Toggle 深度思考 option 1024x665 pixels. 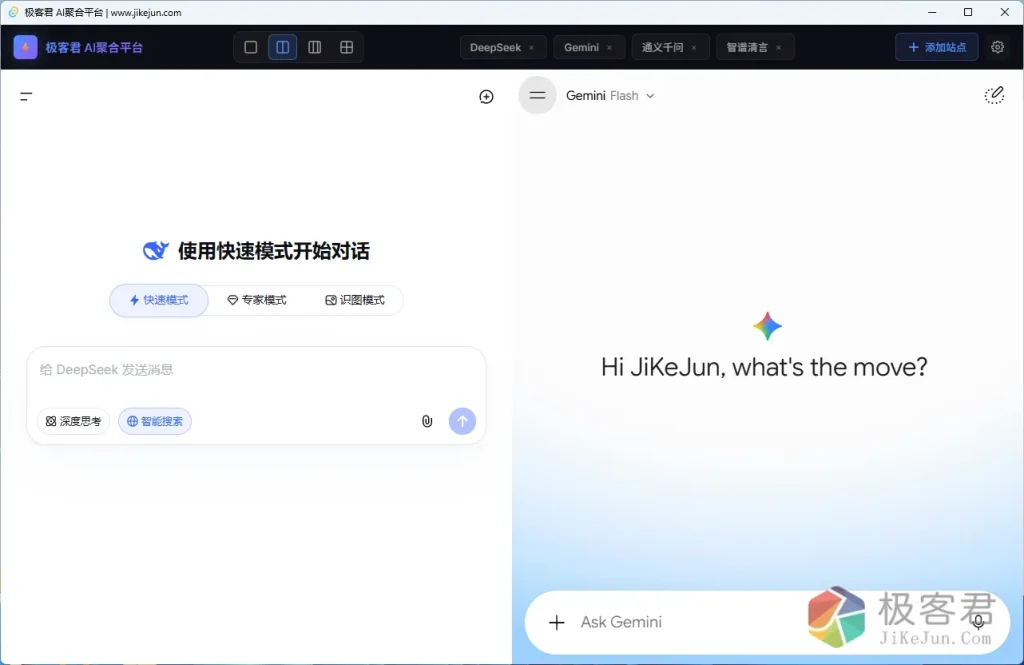[x=73, y=421]
